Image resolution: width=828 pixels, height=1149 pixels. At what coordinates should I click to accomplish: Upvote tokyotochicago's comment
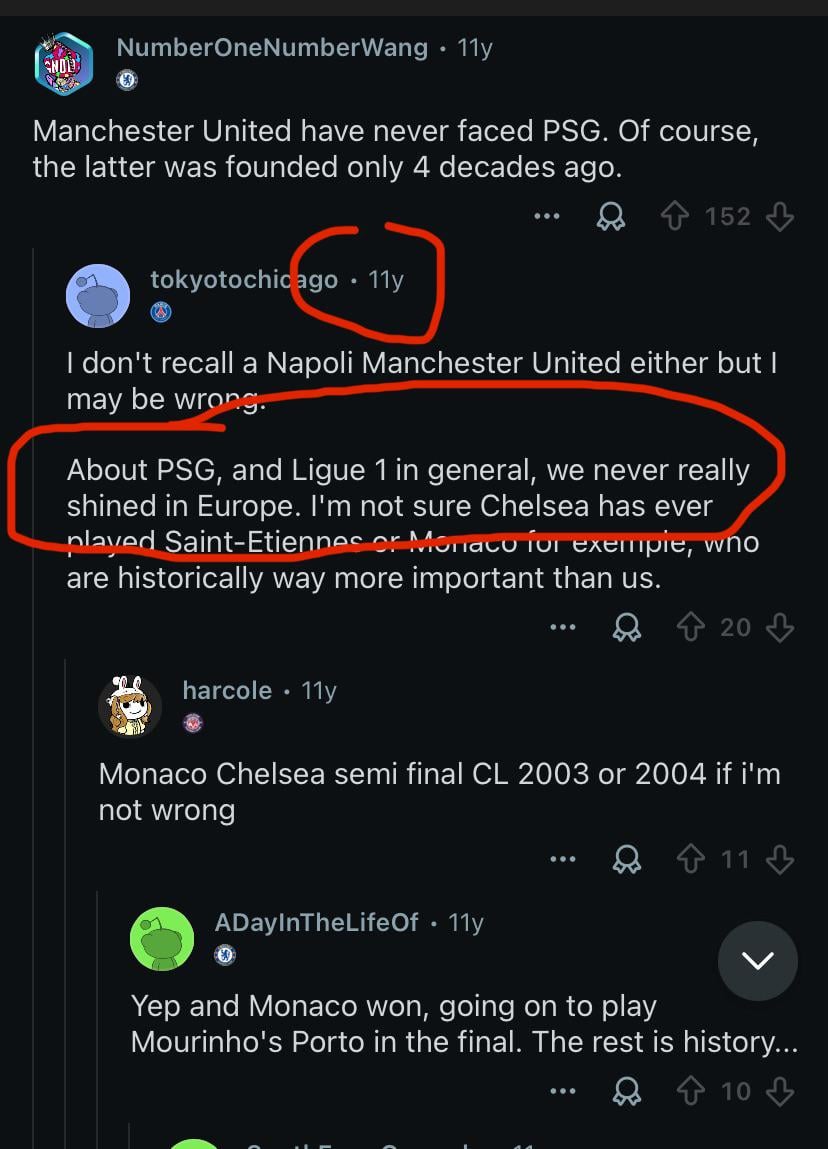(x=691, y=627)
